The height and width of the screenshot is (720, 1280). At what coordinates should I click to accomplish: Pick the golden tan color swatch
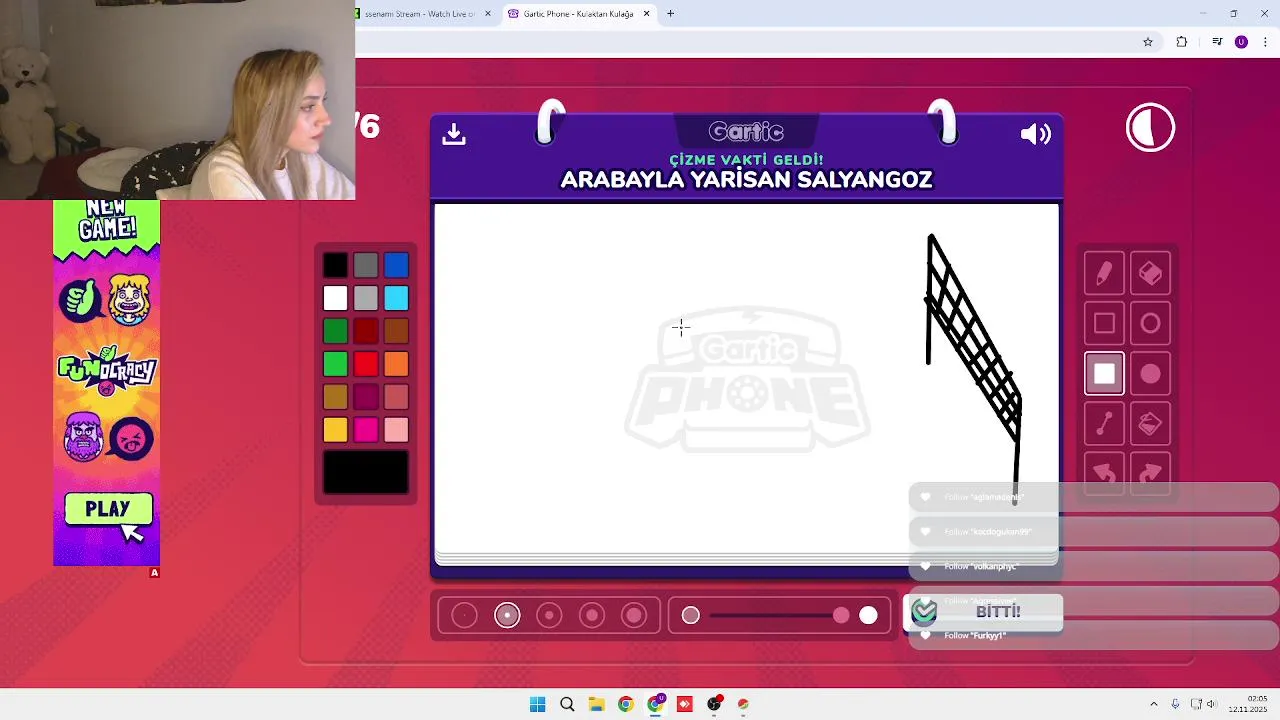[335, 397]
